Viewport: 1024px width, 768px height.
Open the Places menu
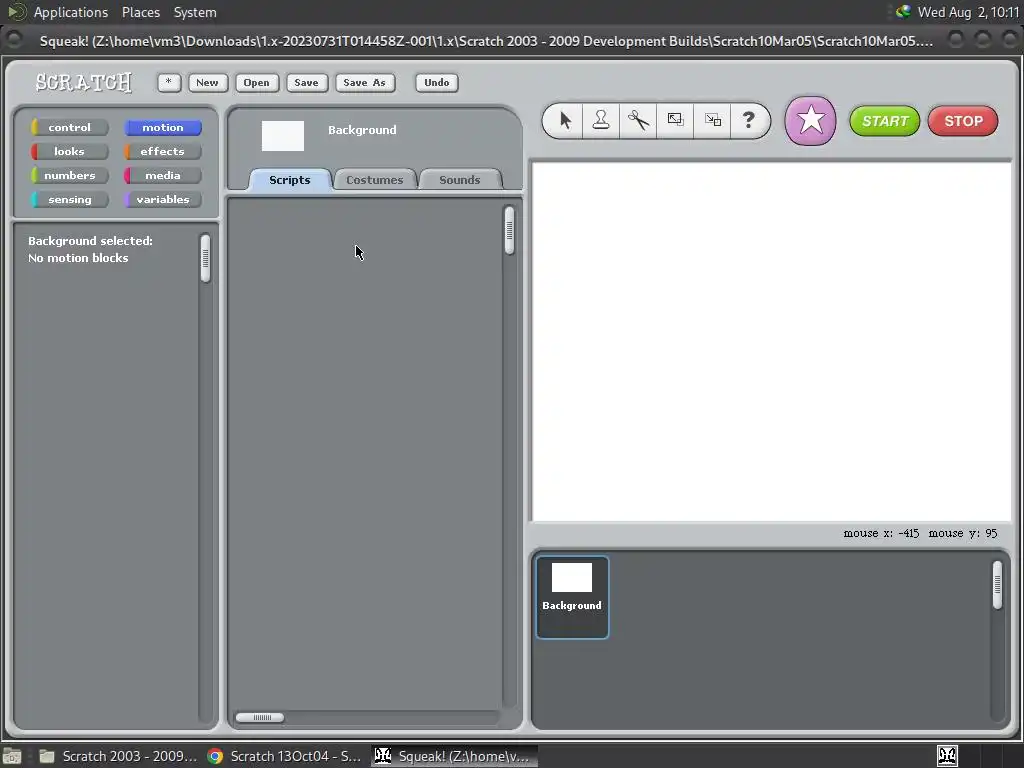click(x=140, y=12)
